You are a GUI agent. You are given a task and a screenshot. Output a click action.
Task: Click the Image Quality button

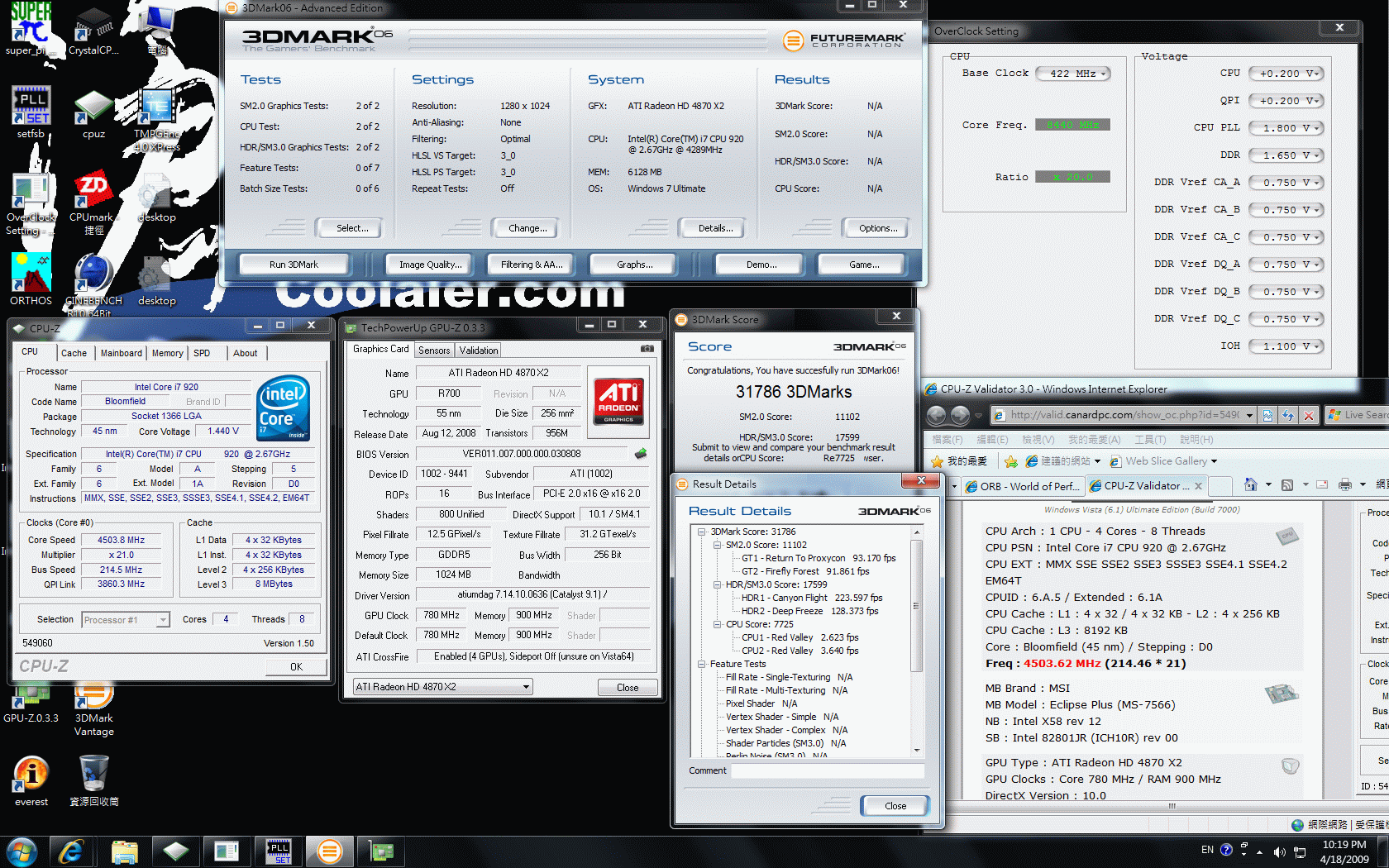pos(429,265)
